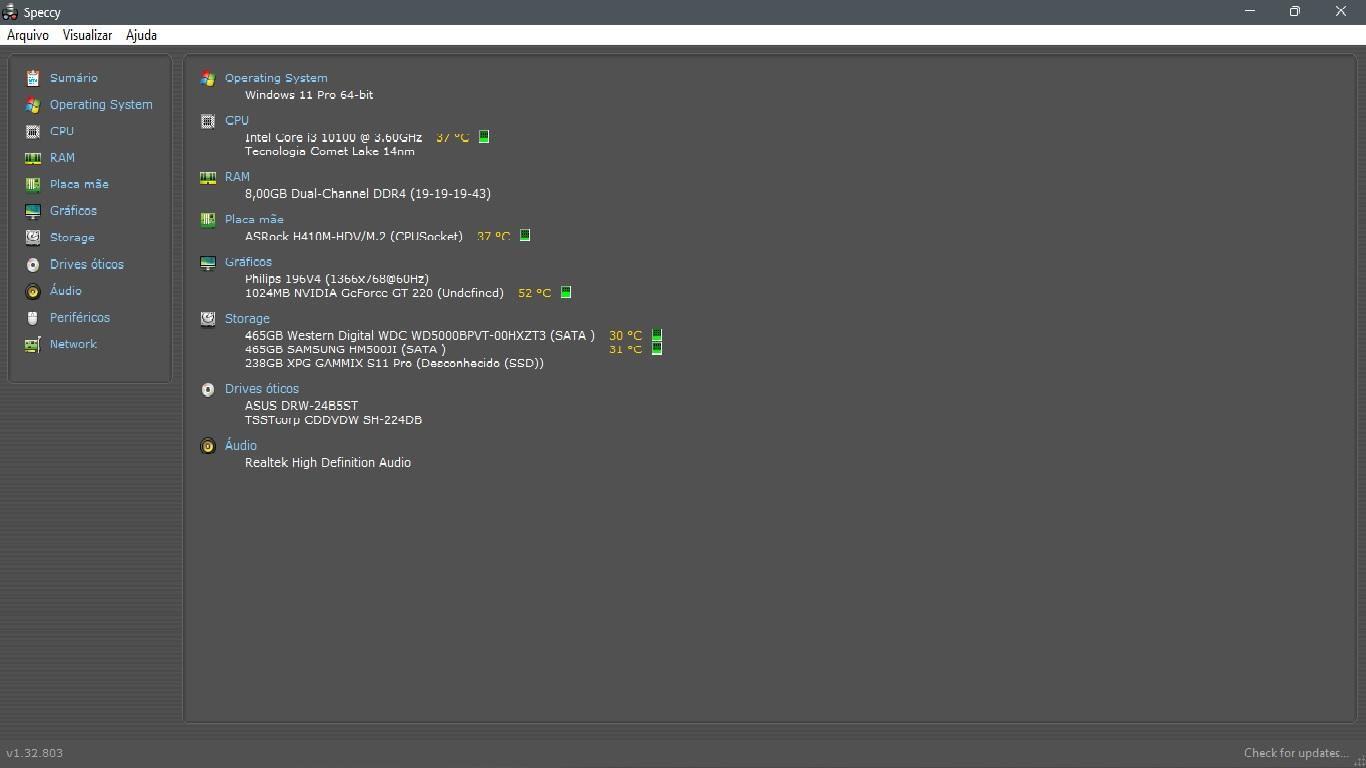
Task: Click the RAM heading link in summary
Action: (237, 177)
